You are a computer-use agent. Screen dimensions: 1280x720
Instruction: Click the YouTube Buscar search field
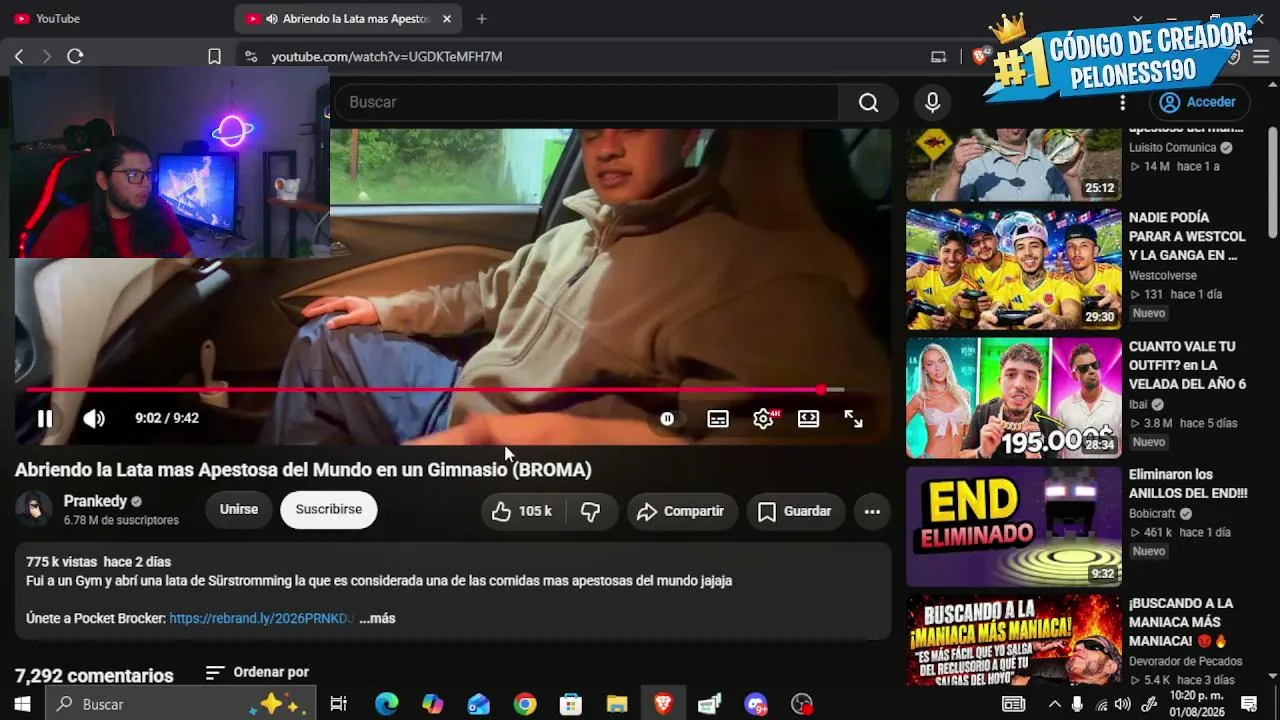click(x=588, y=102)
